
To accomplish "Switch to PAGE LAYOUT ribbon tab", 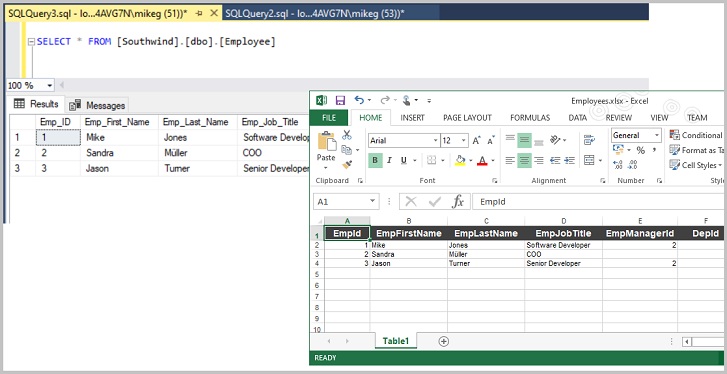I will [467, 118].
